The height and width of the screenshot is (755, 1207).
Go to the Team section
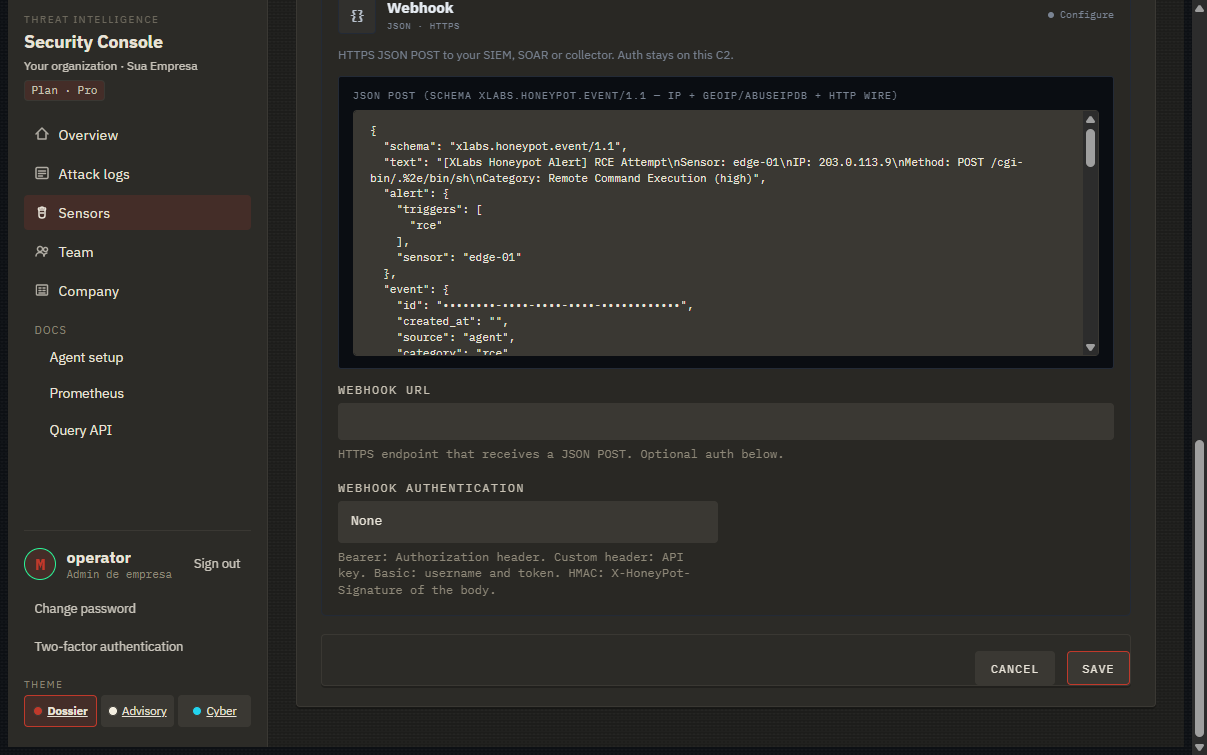[x=137, y=252]
